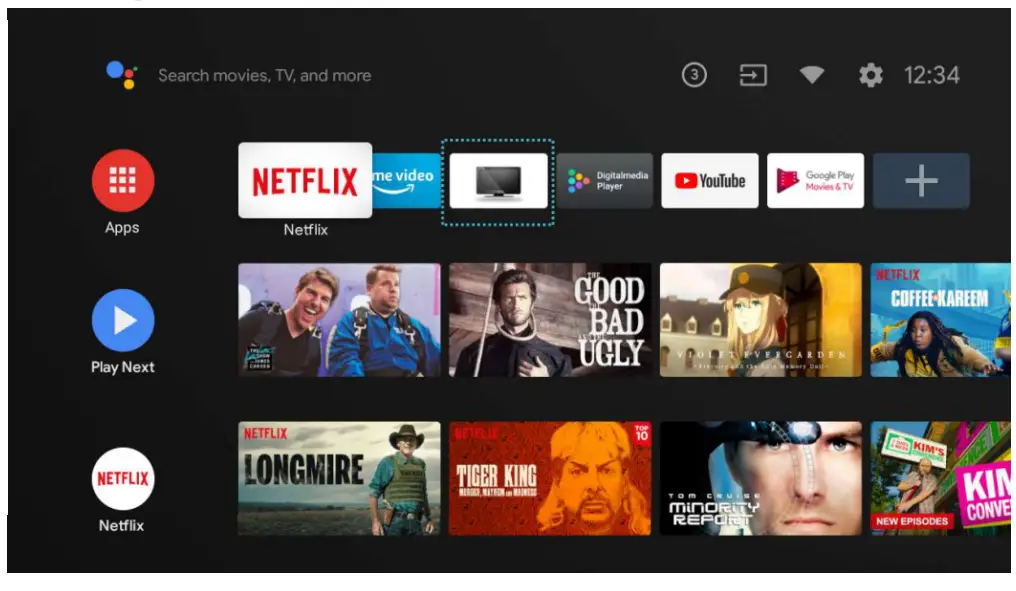Screen dimensions: 1016x591
Task: Open the Netflix channel row icon
Action: click(122, 477)
